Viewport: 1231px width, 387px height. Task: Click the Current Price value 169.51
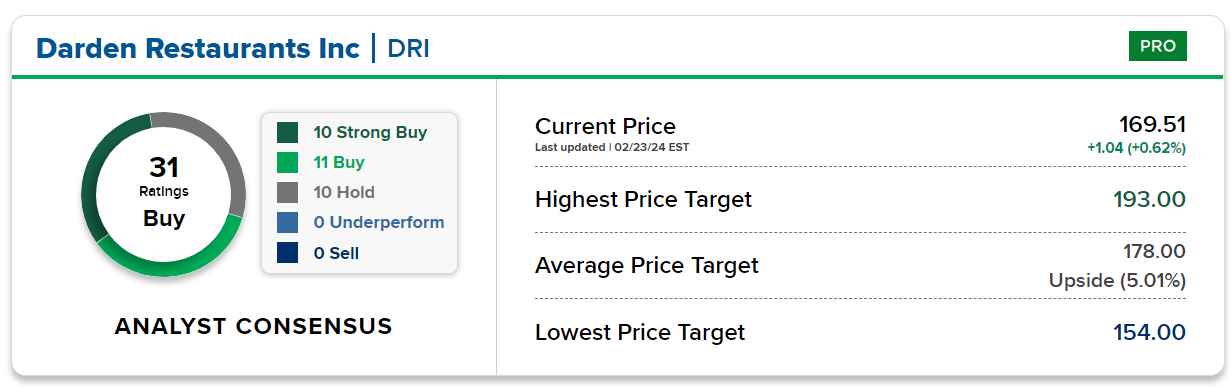tap(1152, 125)
